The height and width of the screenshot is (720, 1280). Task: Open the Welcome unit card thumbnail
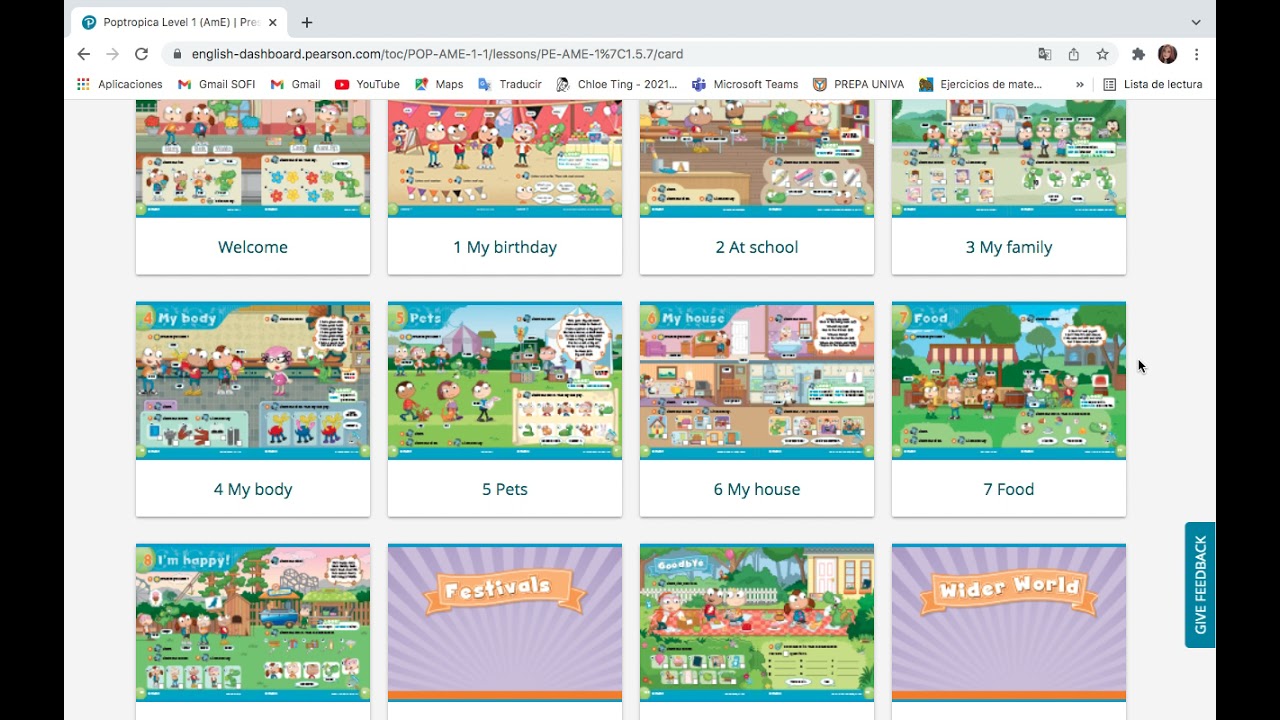click(x=253, y=158)
